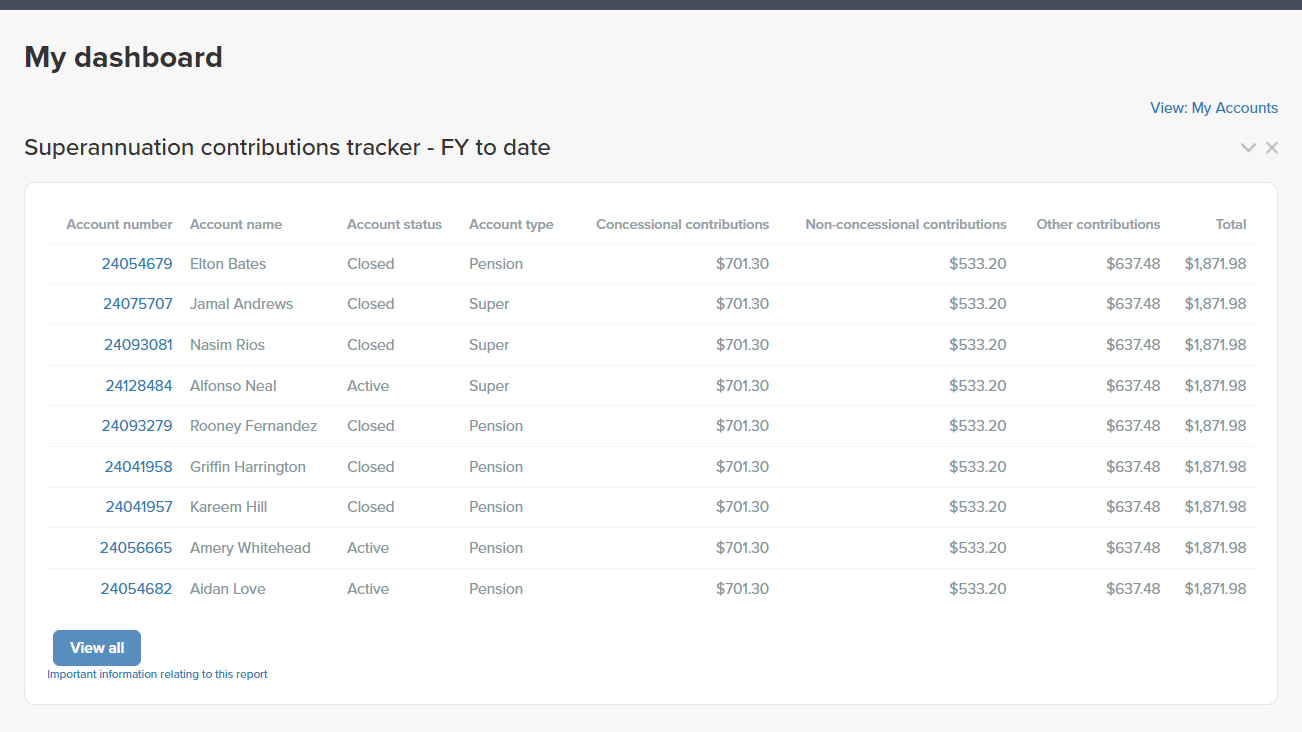Click the Closed status in Elton Bates's row
The height and width of the screenshot is (732, 1302).
tap(371, 264)
